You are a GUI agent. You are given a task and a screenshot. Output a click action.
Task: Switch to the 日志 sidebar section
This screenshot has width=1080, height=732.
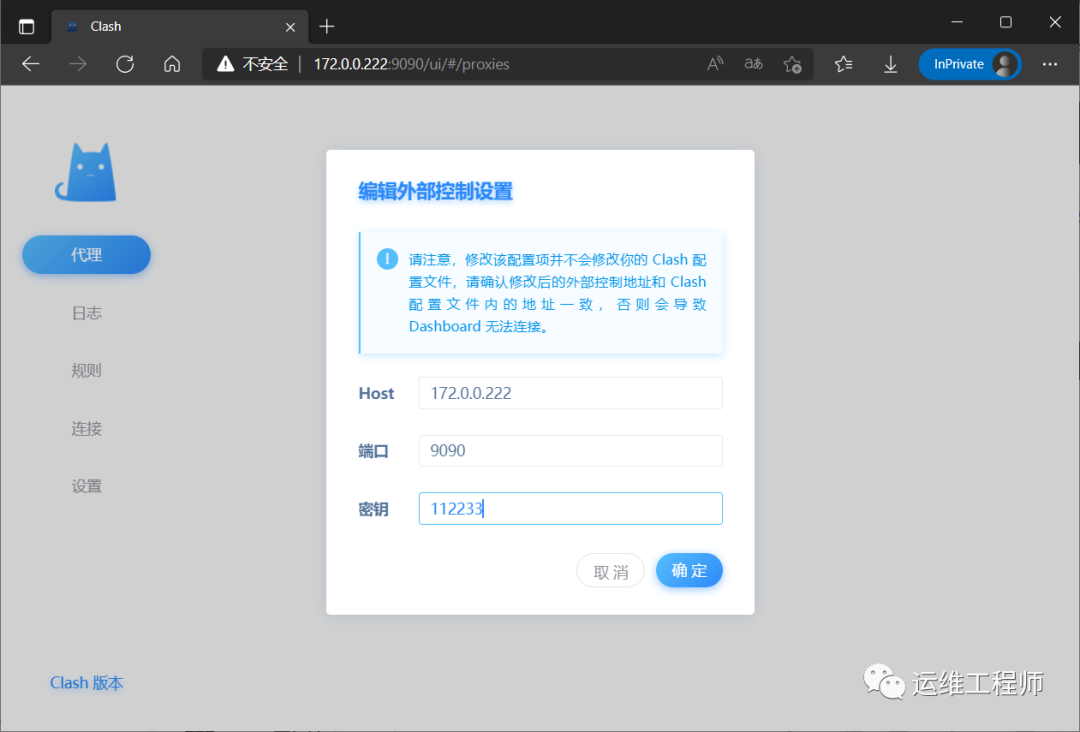pos(86,312)
